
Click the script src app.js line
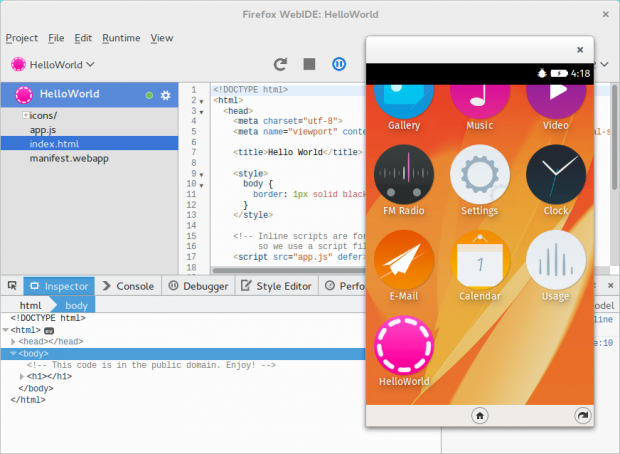tap(299, 257)
